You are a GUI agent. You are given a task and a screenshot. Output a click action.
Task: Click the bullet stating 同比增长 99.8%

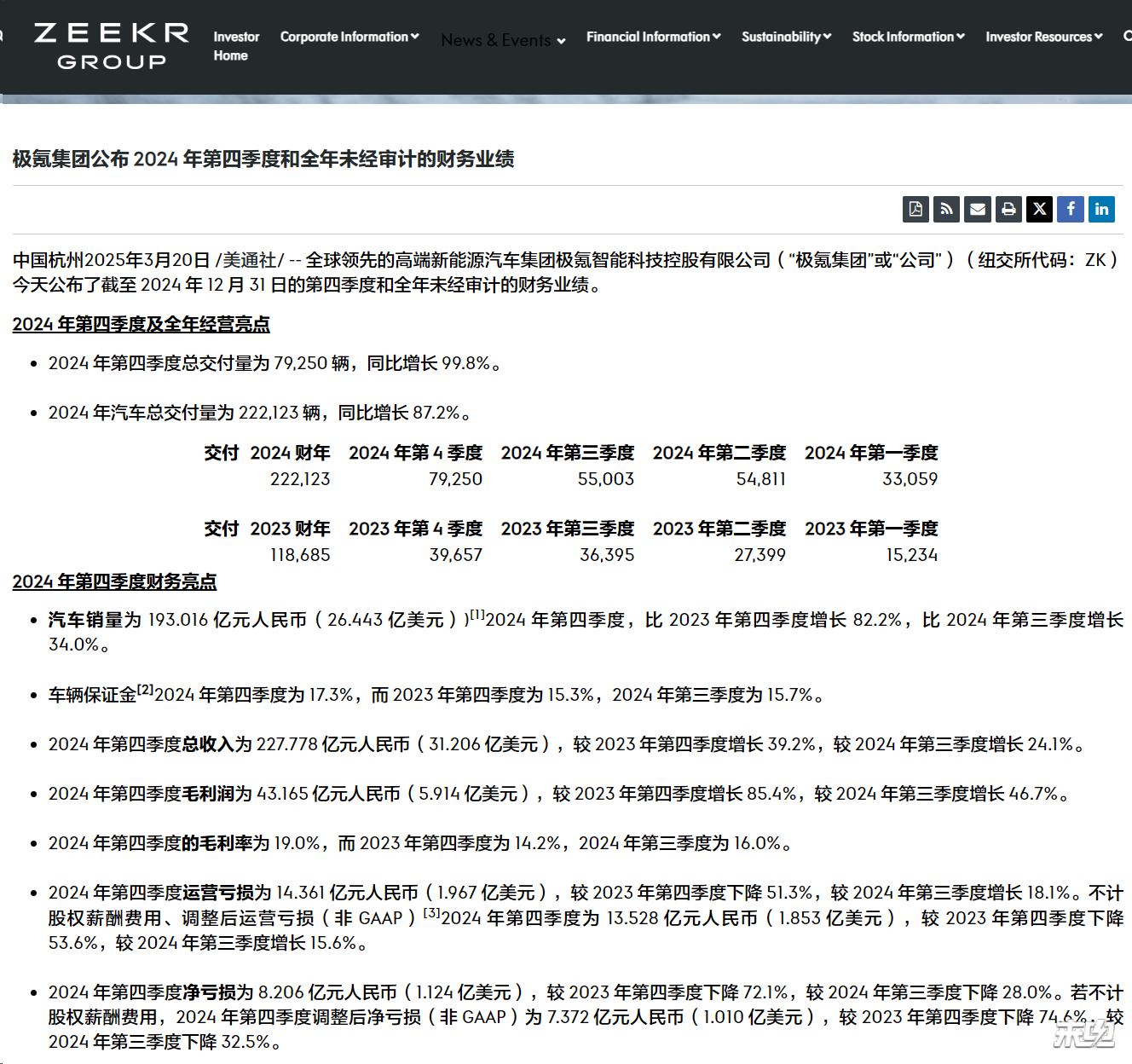[275, 363]
